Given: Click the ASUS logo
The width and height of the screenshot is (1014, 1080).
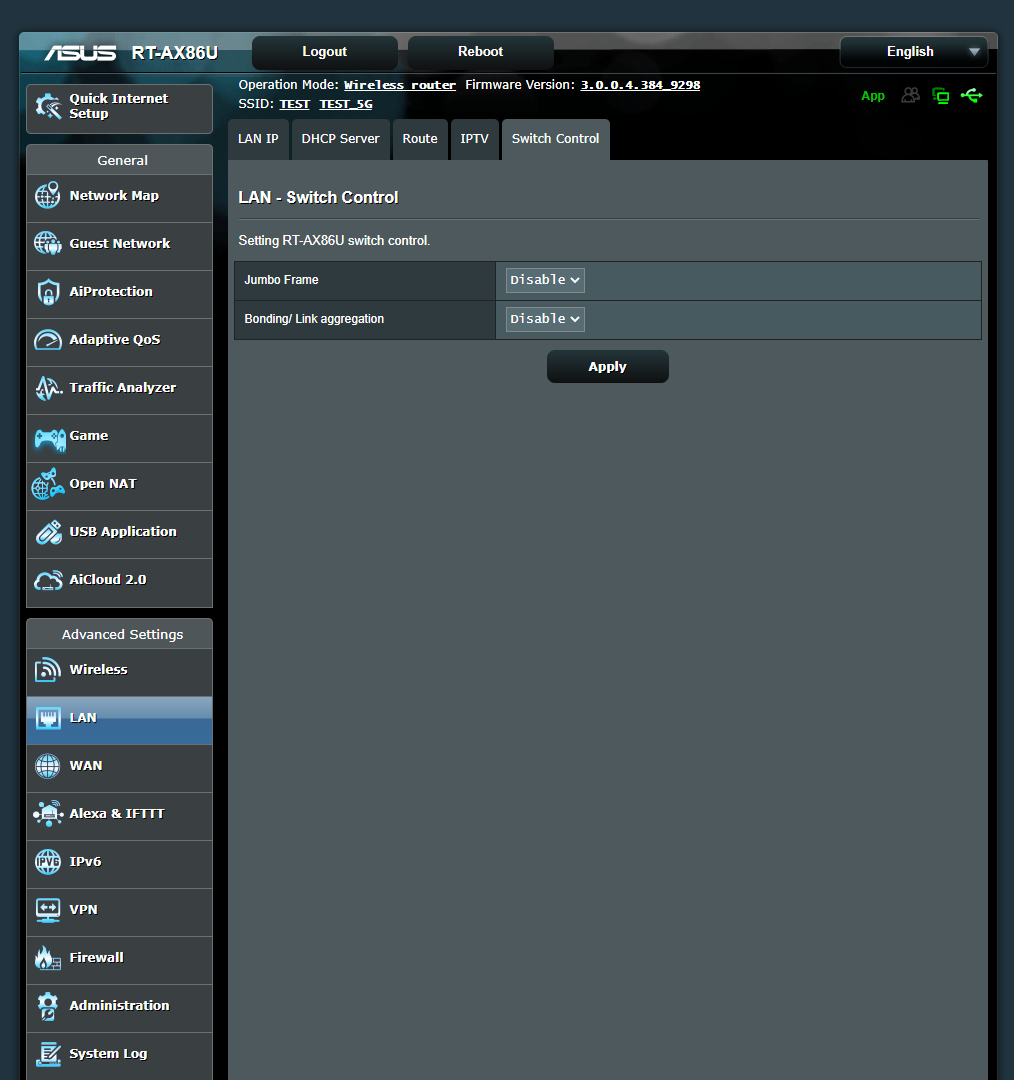Looking at the screenshot, I should pyautogui.click(x=81, y=53).
